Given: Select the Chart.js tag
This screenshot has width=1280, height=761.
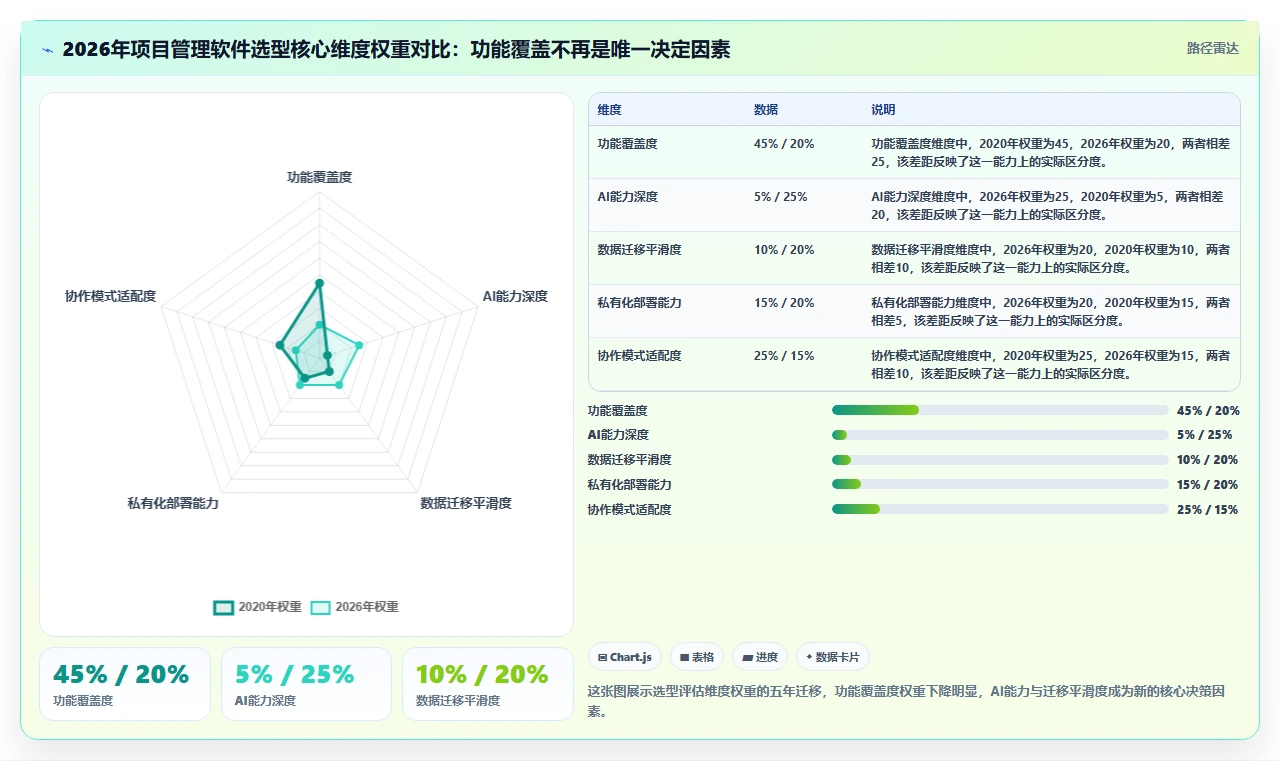Looking at the screenshot, I should point(625,657).
